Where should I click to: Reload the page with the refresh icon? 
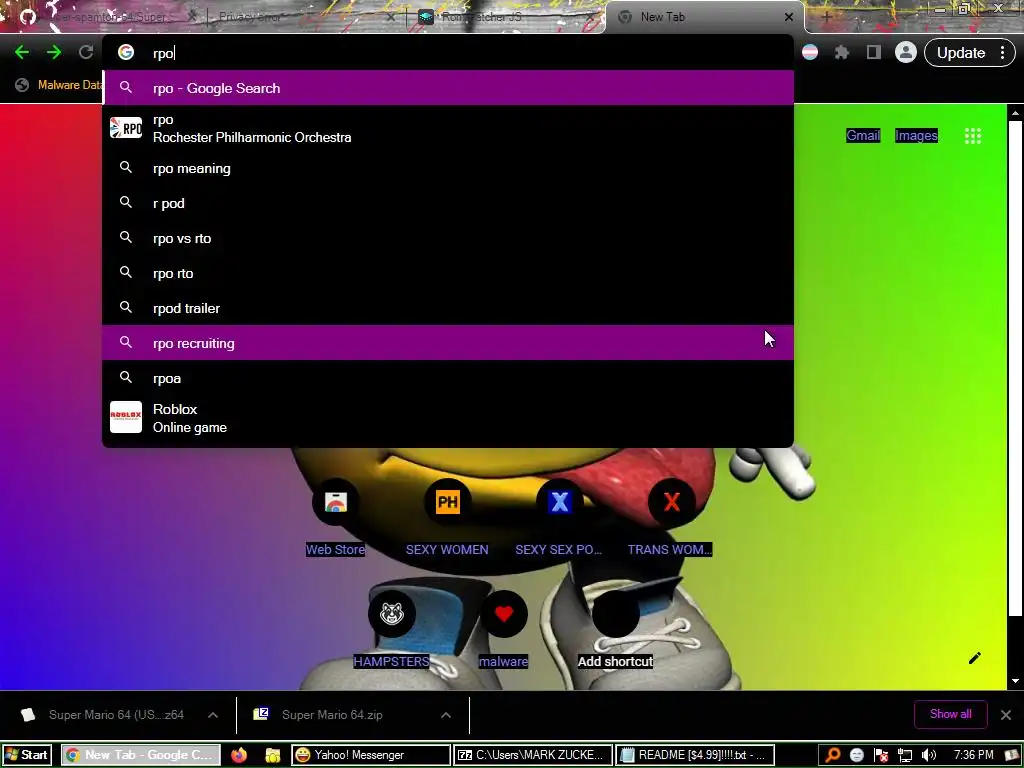coord(86,52)
